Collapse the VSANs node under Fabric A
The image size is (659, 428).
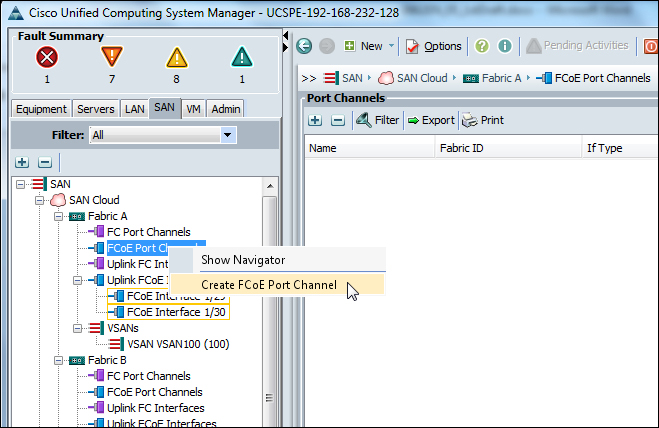pos(77,328)
